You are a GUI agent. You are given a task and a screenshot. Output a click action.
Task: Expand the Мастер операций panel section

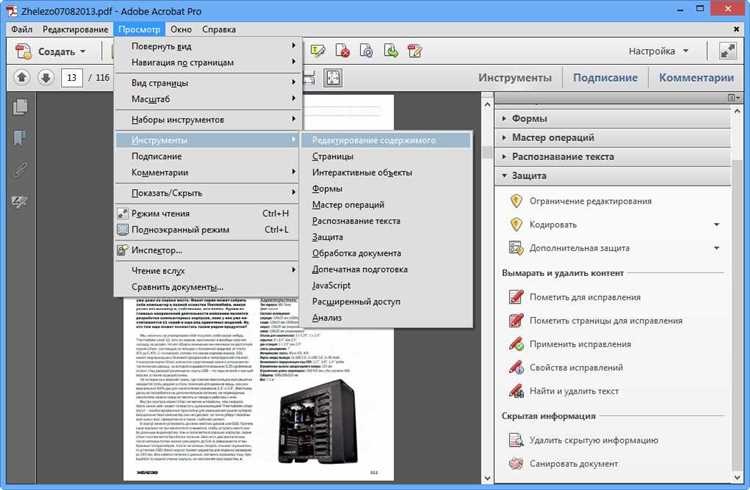click(x=613, y=137)
